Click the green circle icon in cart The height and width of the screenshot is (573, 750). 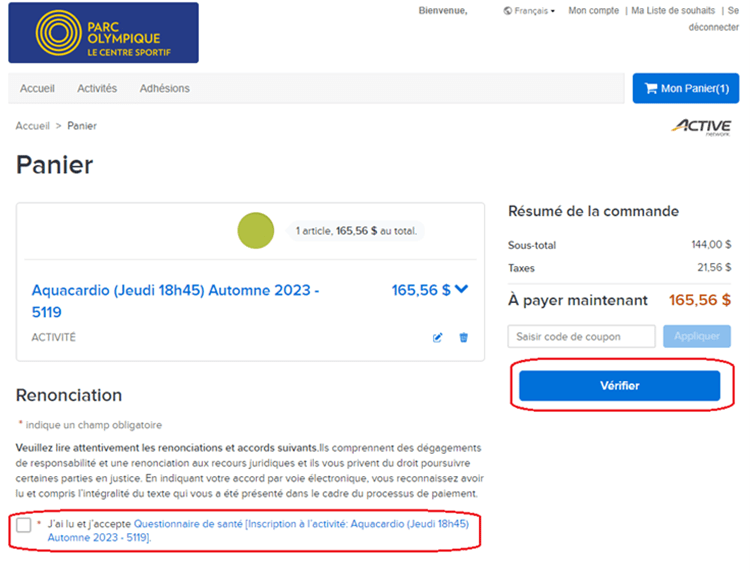coord(255,231)
